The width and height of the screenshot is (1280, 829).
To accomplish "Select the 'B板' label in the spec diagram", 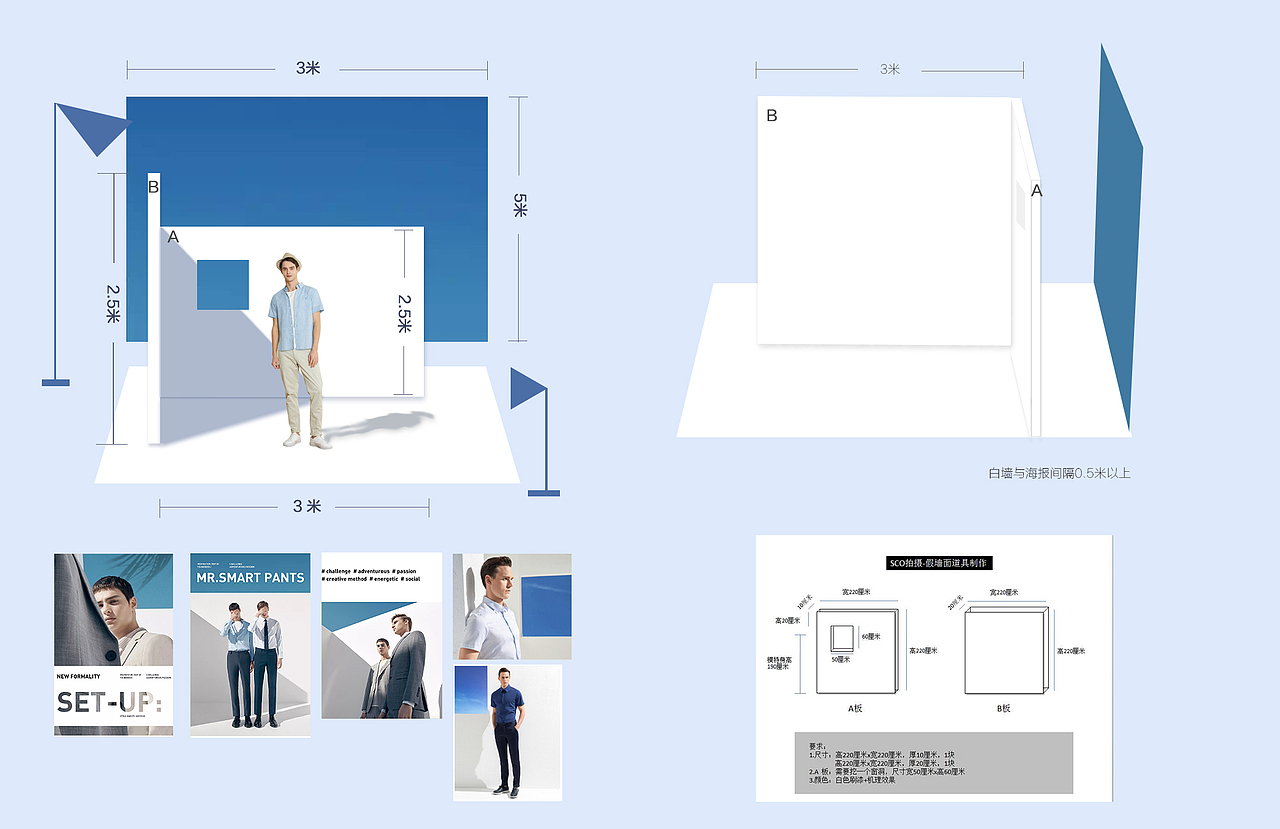I will [x=1003, y=708].
